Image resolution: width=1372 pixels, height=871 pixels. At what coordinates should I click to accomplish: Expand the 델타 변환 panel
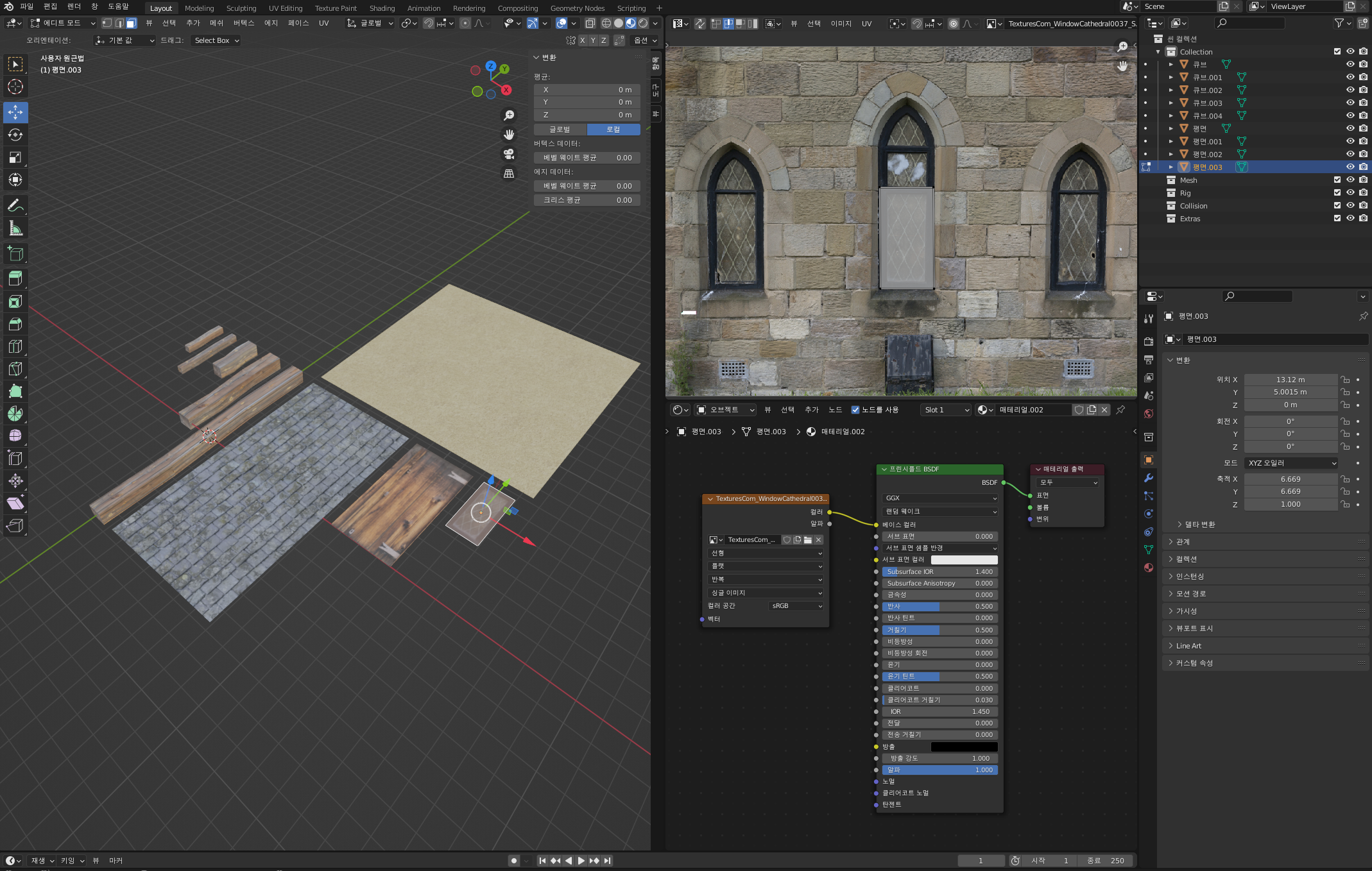pos(1199,525)
